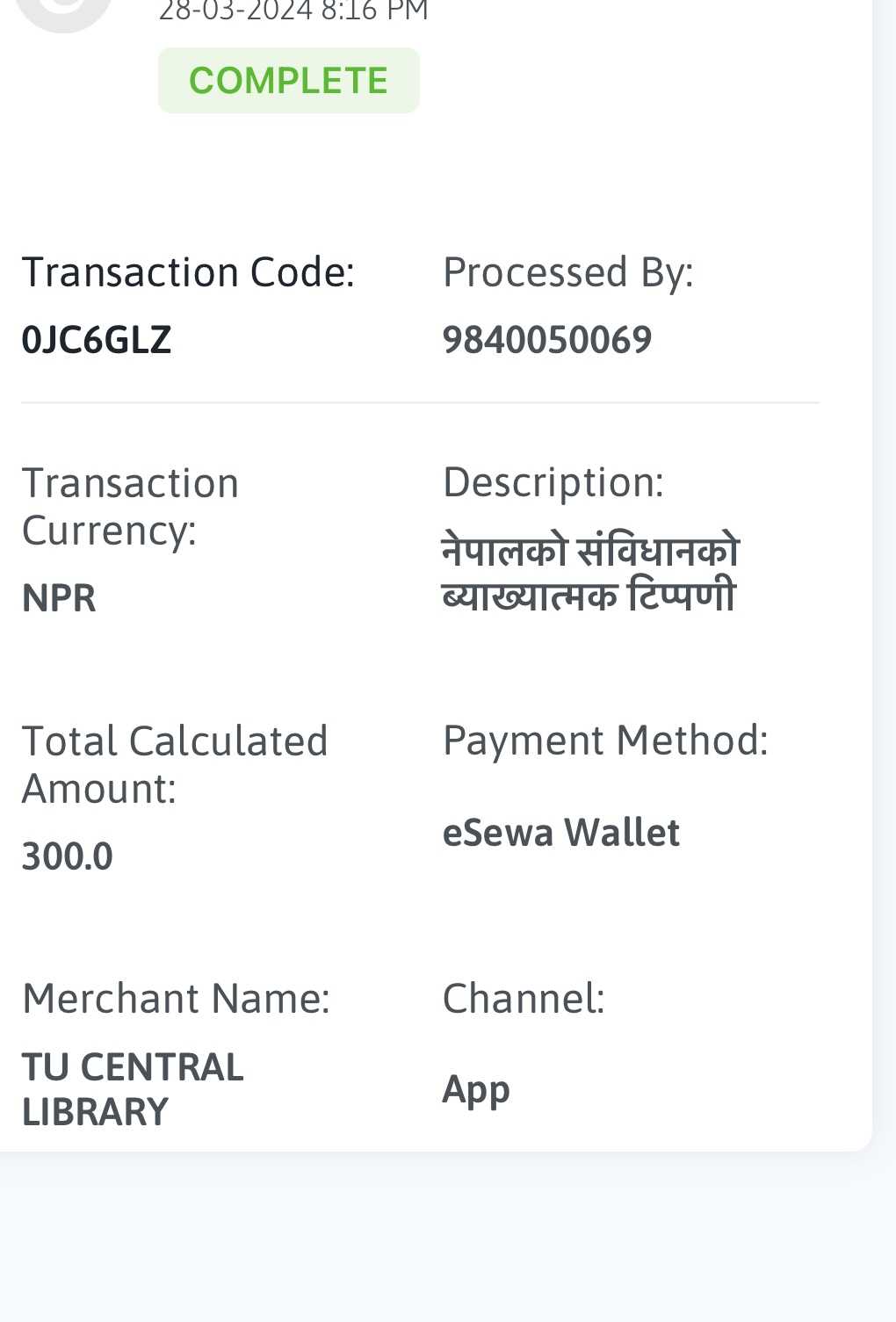Tap the divider line below transaction code
This screenshot has height=1322, width=896.
421,403
